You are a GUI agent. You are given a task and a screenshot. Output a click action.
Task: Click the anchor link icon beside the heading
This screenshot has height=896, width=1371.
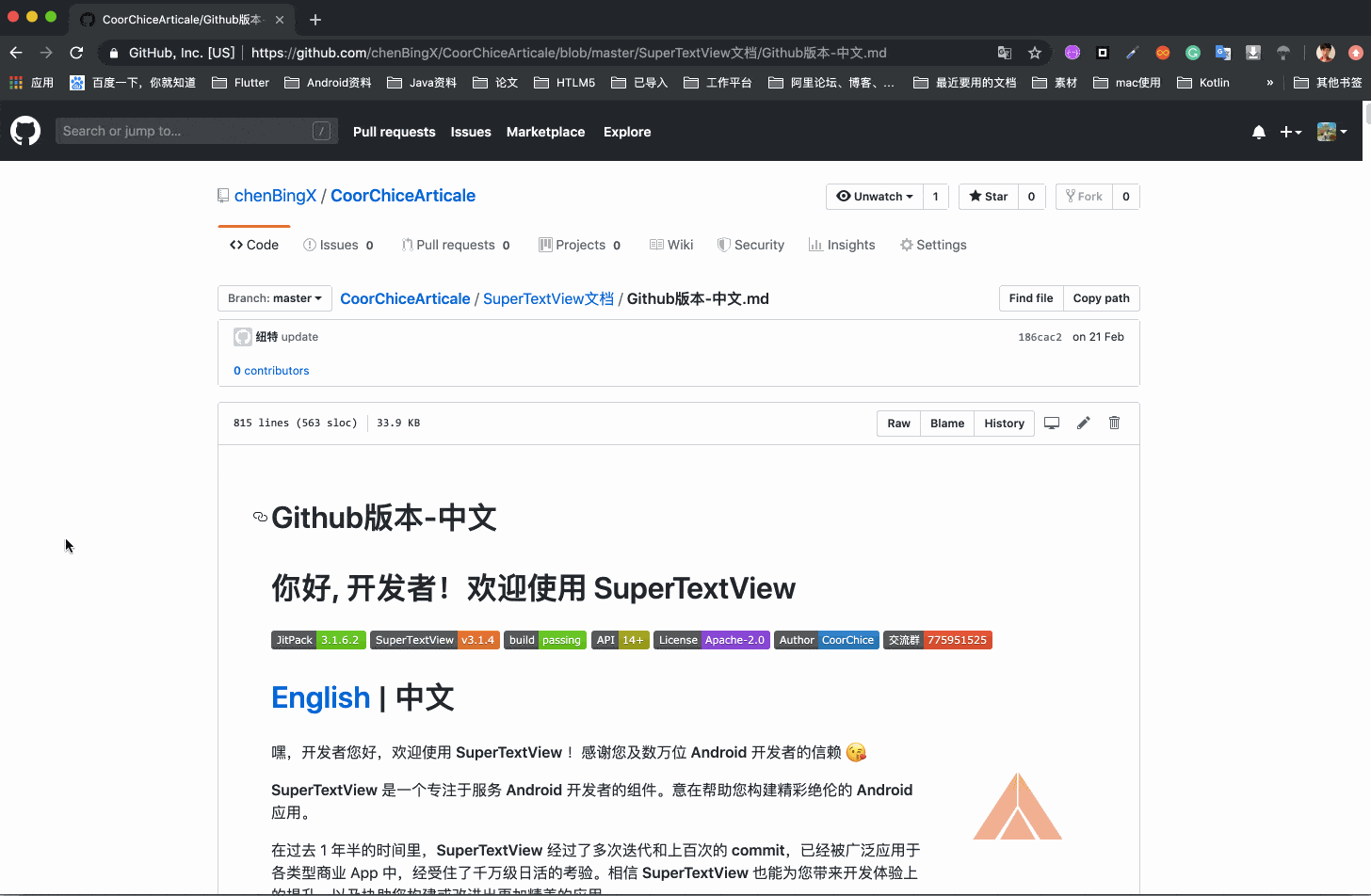261,517
